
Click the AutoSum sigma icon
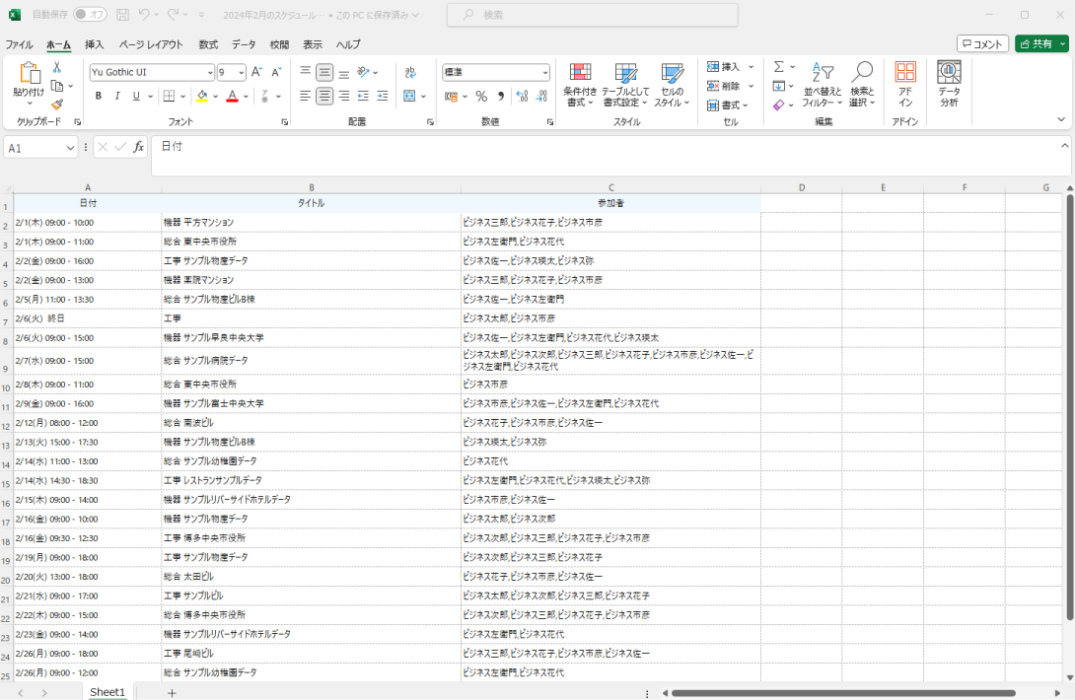coord(779,67)
